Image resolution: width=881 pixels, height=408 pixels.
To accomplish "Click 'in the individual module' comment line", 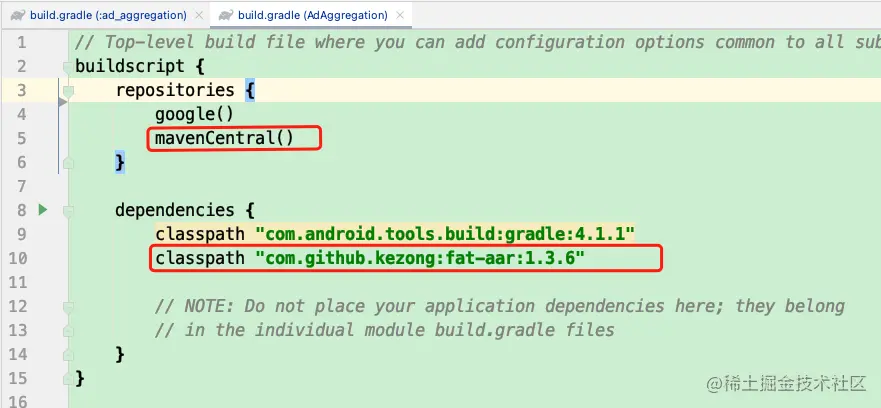I will coord(385,330).
